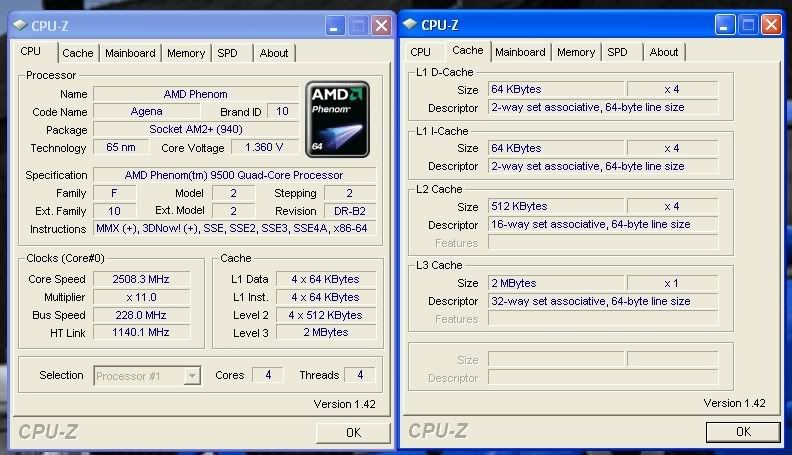Click the 'x 11.0' multiplier value
792x455 pixels.
(x=141, y=297)
